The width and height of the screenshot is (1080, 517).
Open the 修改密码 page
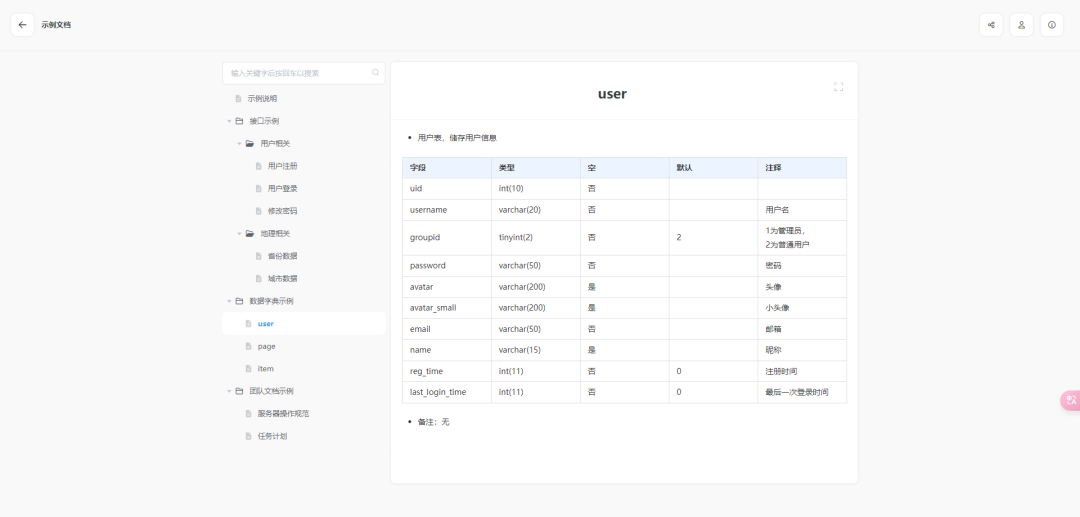coord(282,211)
